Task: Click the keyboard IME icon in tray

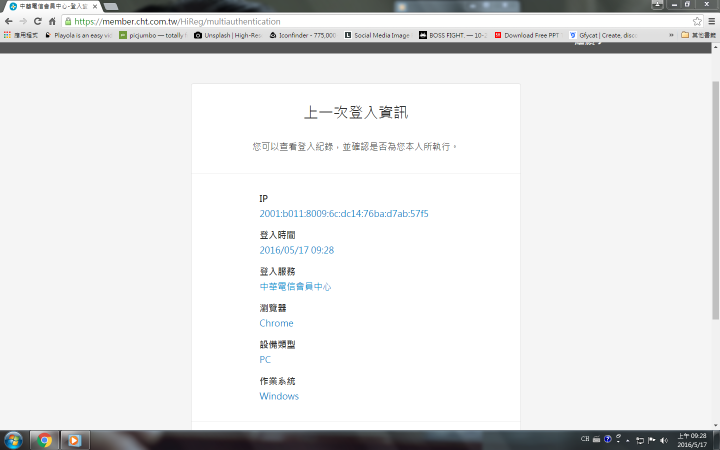Action: pos(596,439)
